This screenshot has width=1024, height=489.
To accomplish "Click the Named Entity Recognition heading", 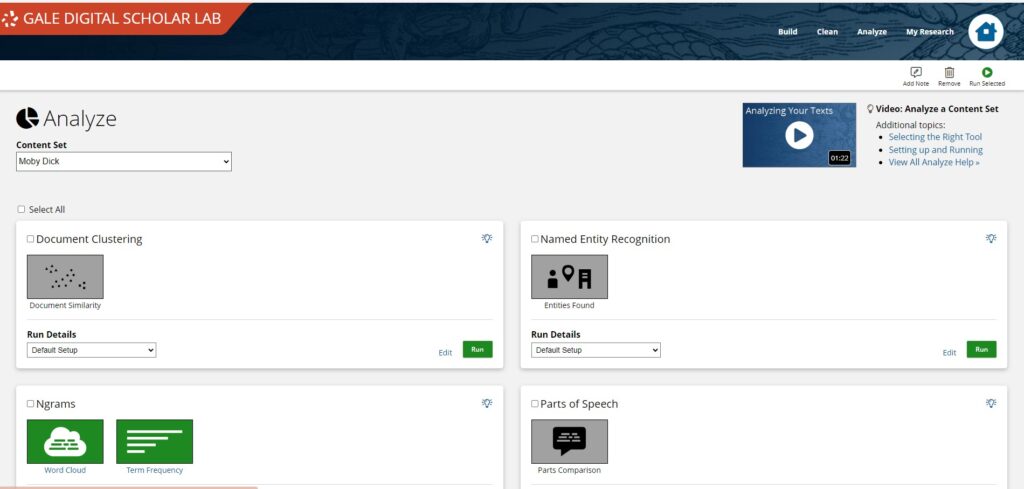I will [605, 239].
